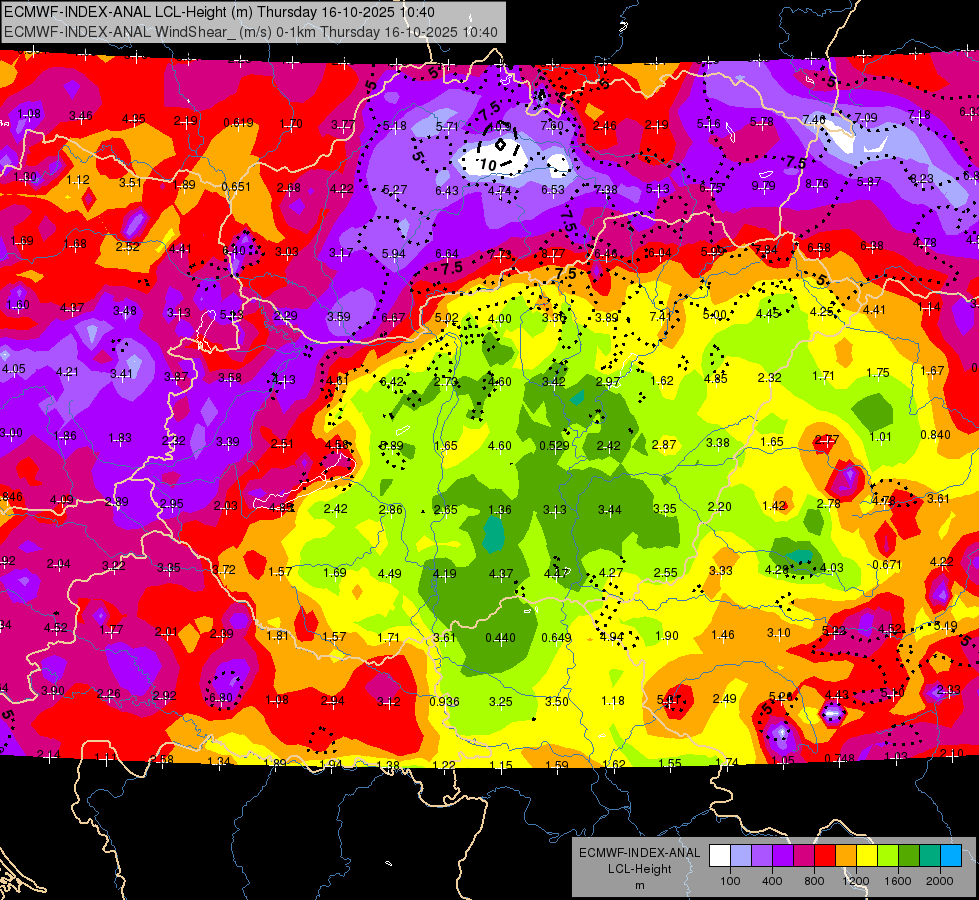Click the '100' legend scale label

730,881
